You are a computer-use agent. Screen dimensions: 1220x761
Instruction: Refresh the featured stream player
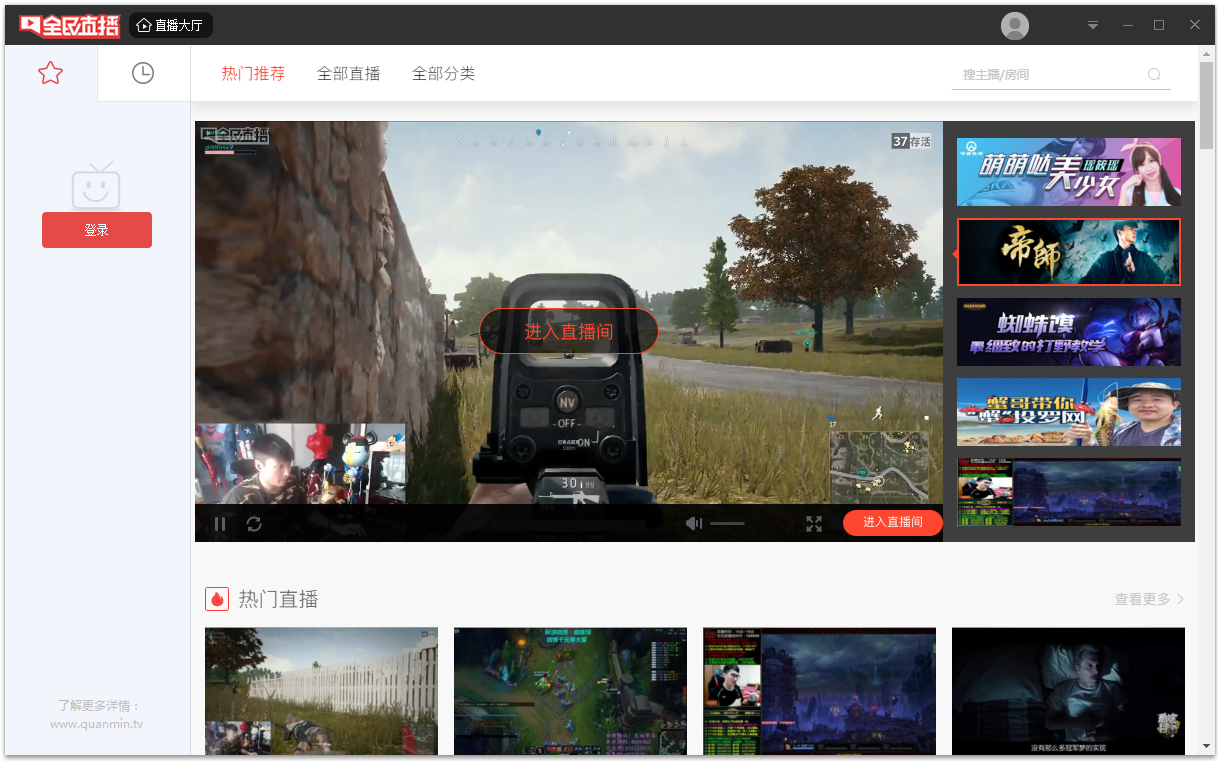[254, 523]
